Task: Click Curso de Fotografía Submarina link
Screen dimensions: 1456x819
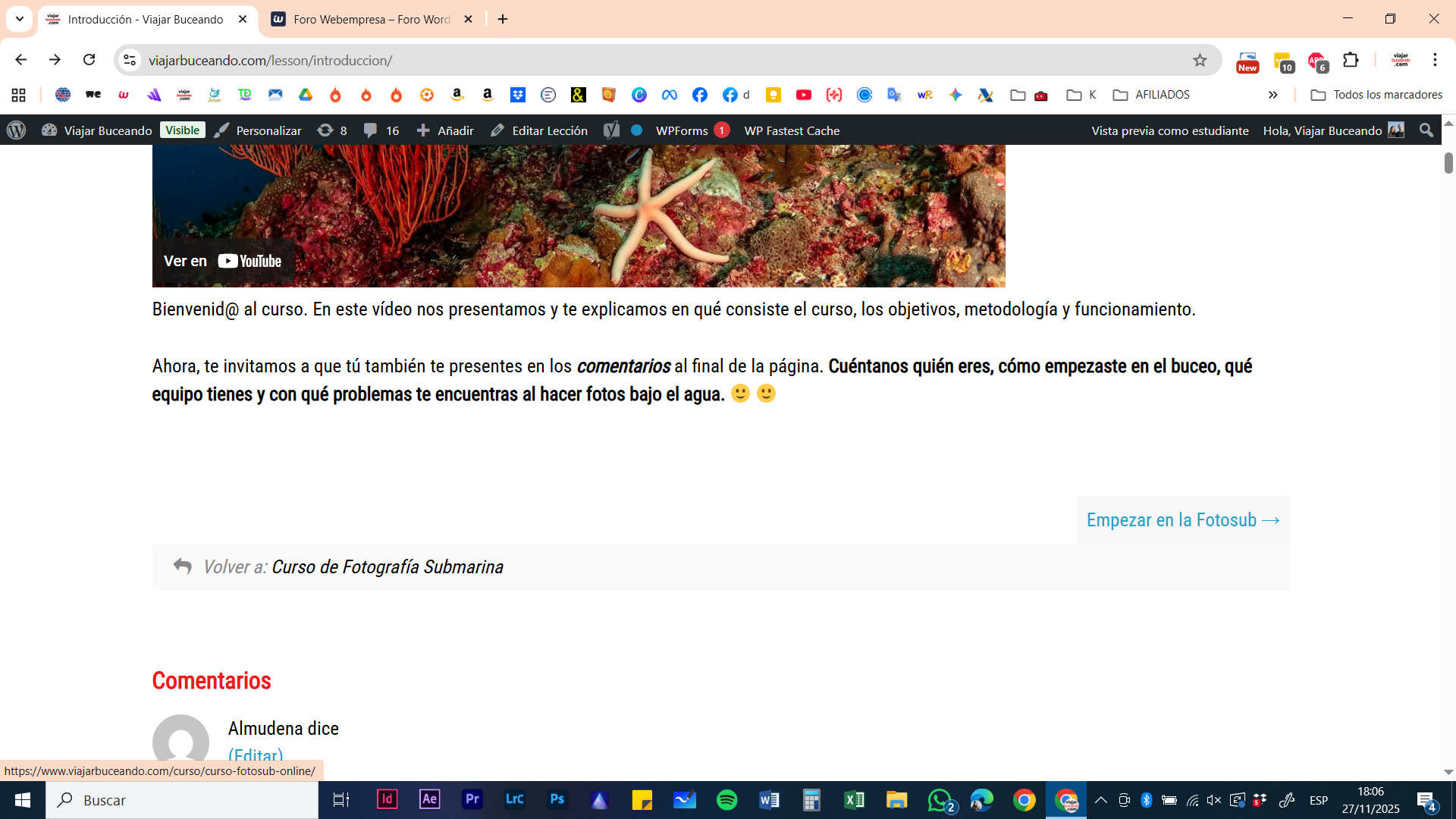Action: pyautogui.click(x=387, y=567)
